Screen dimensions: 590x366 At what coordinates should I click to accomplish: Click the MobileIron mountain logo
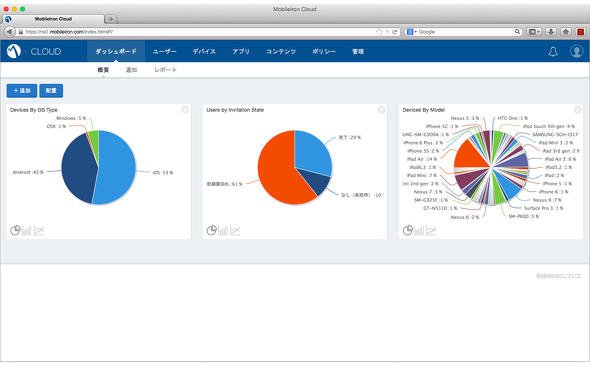(14, 51)
